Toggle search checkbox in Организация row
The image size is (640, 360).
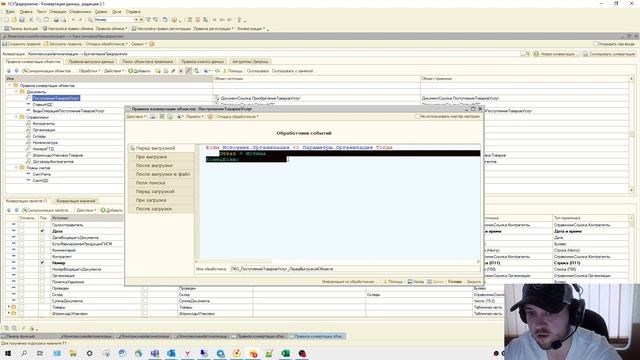[42, 276]
